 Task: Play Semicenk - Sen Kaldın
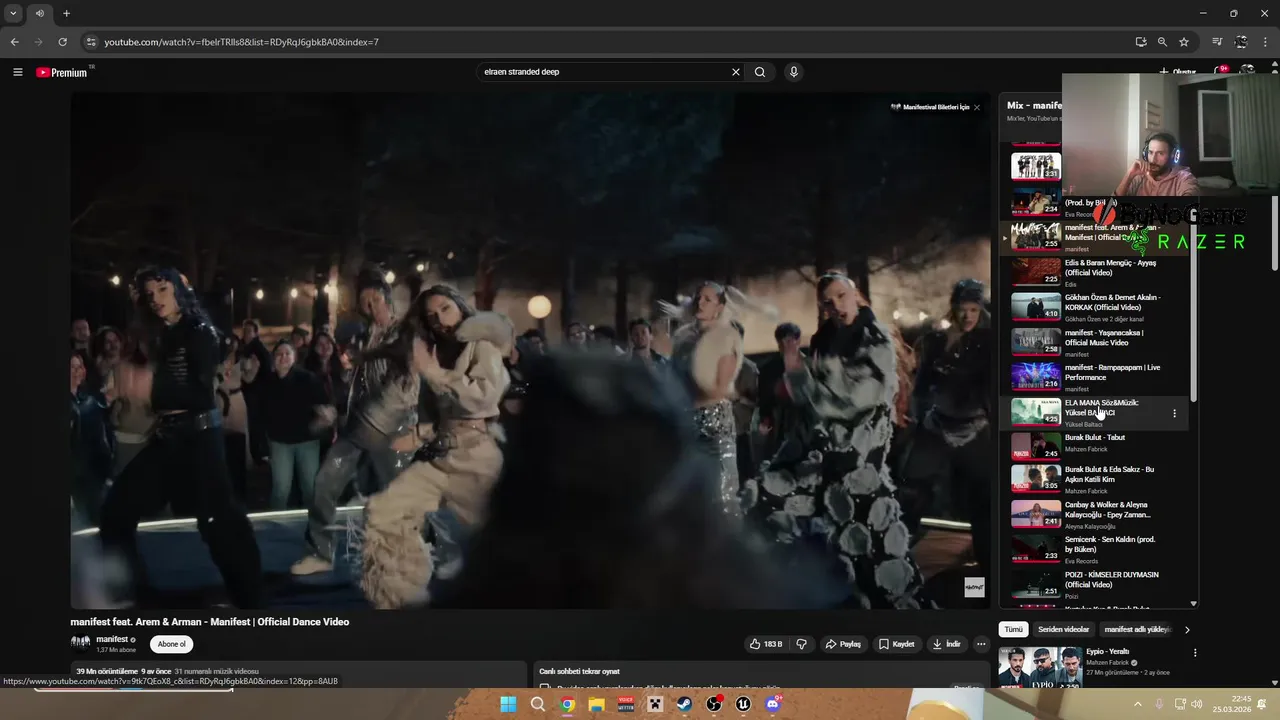click(1095, 549)
